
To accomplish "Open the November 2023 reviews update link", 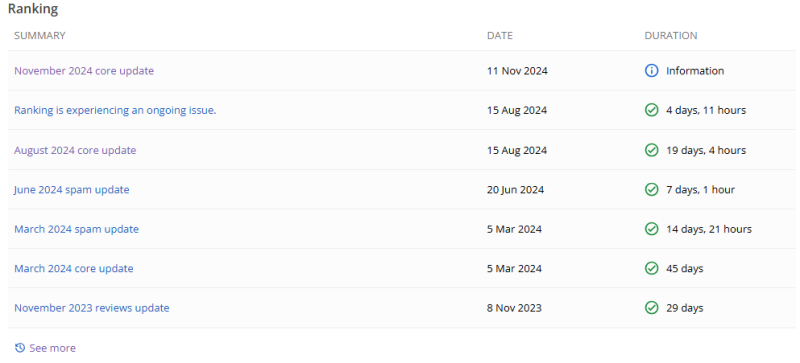I will [x=92, y=308].
